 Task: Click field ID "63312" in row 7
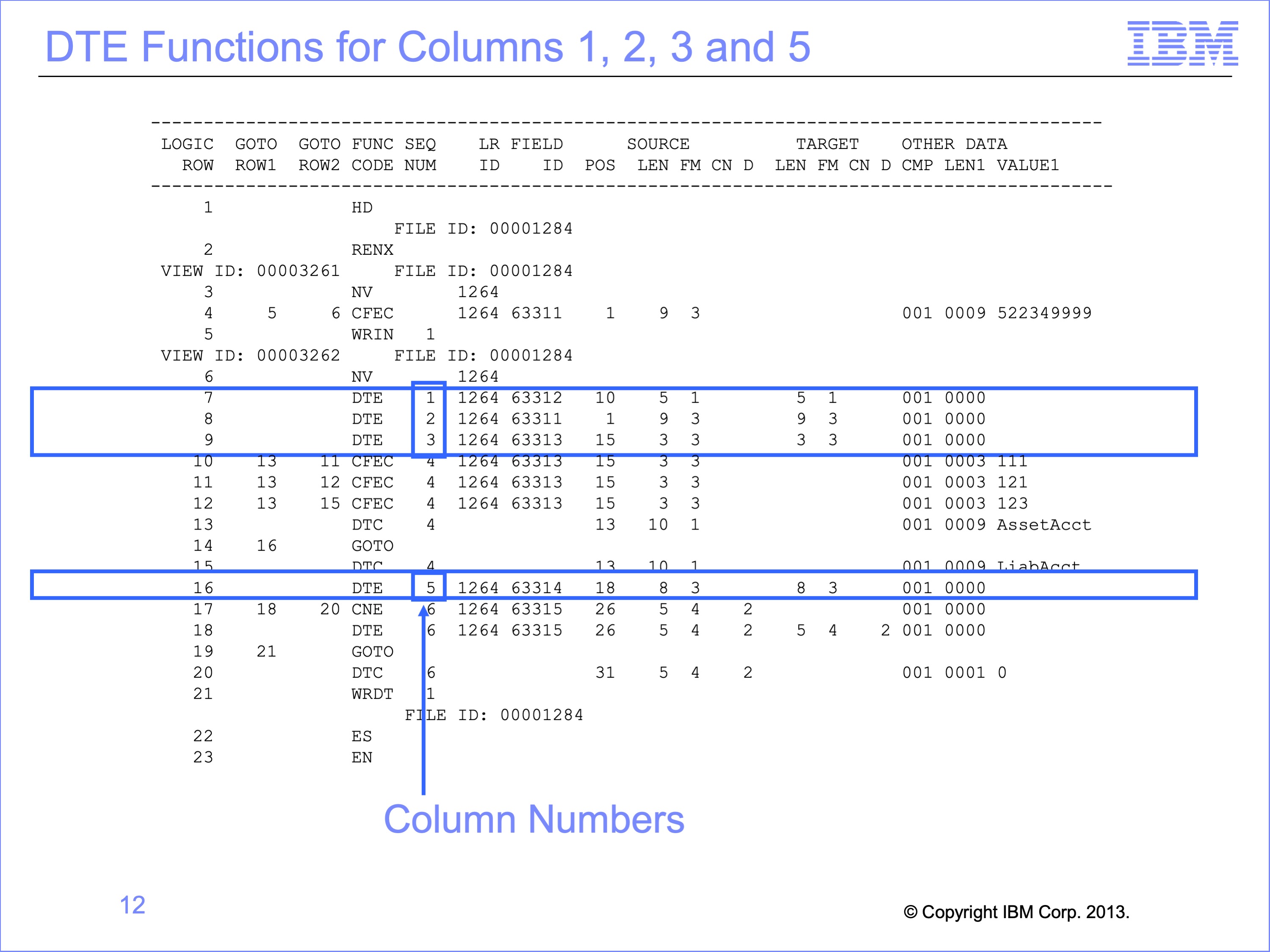537,397
